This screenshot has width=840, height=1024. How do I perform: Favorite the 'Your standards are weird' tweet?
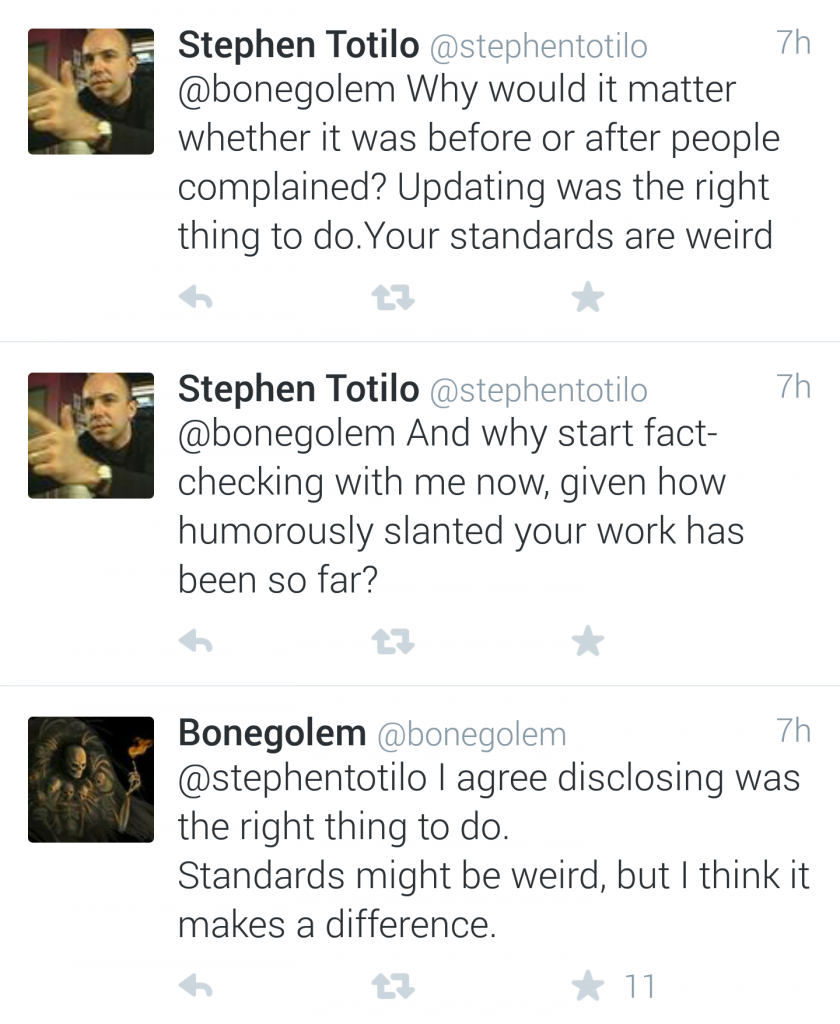pyautogui.click(x=587, y=297)
